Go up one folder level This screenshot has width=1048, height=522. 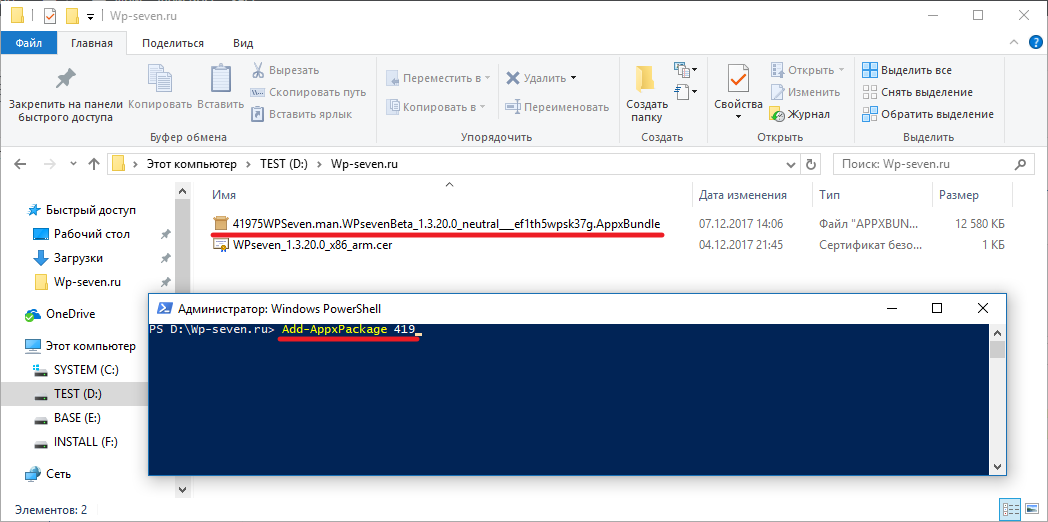(94, 164)
